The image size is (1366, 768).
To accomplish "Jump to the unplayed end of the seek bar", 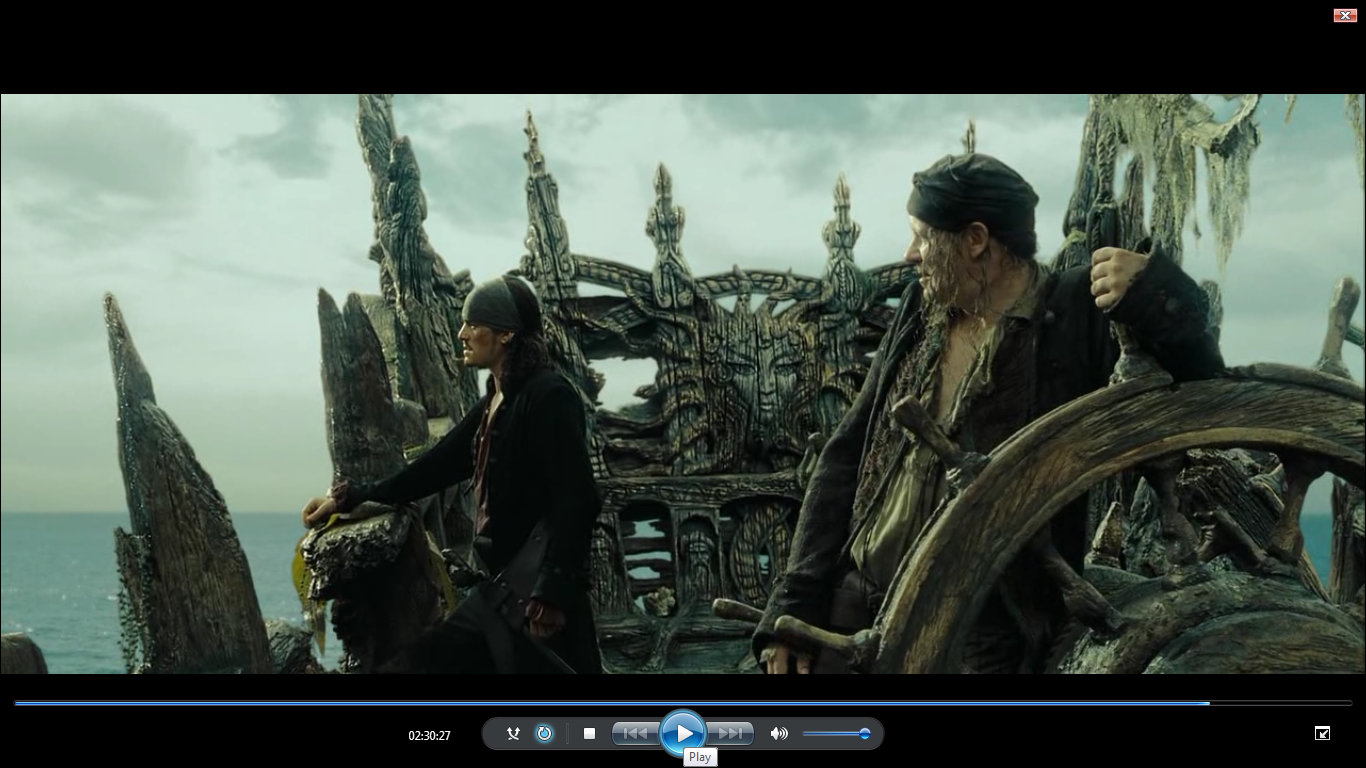I will [1300, 703].
